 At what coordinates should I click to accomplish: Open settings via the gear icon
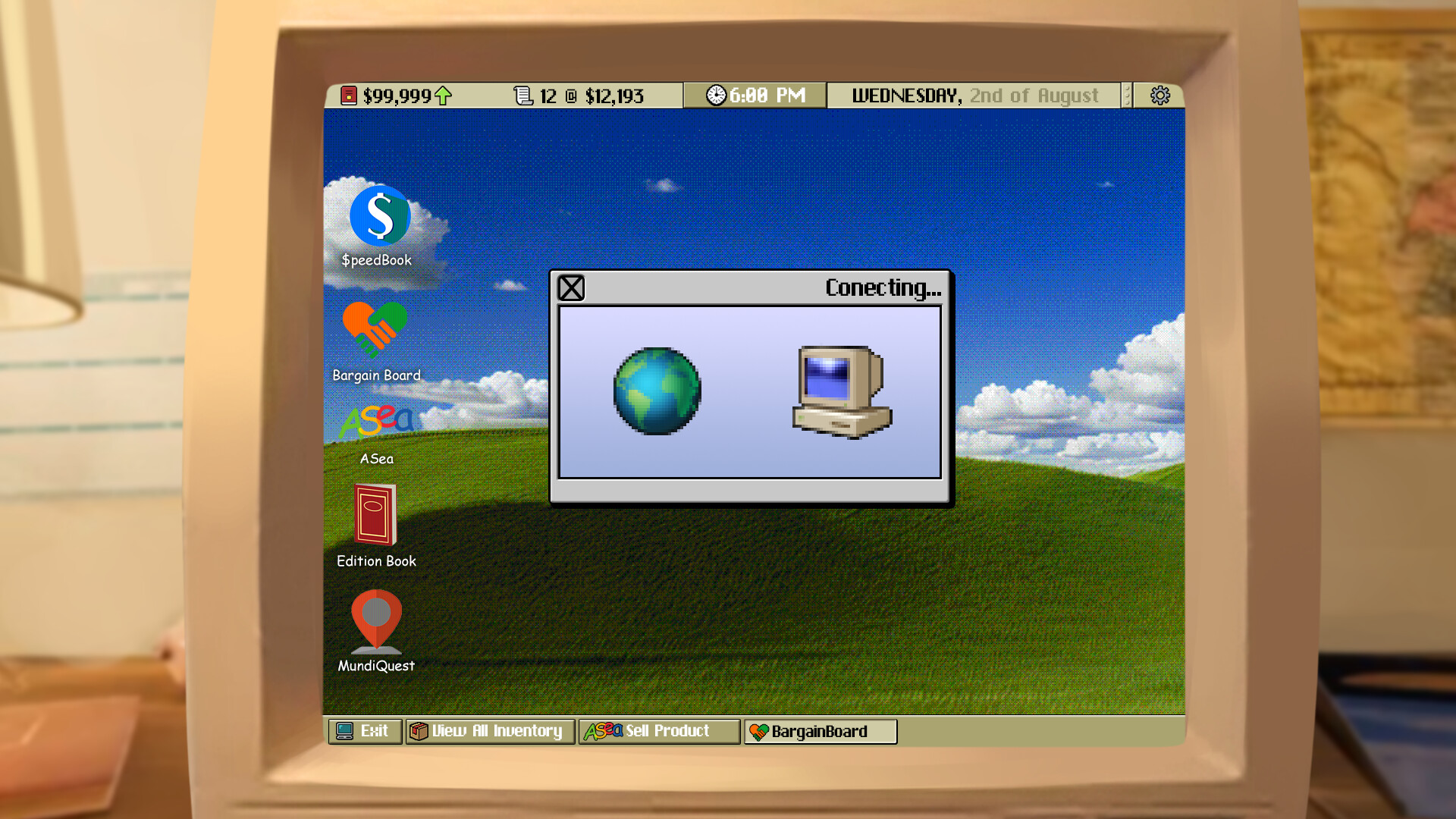pos(1159,95)
